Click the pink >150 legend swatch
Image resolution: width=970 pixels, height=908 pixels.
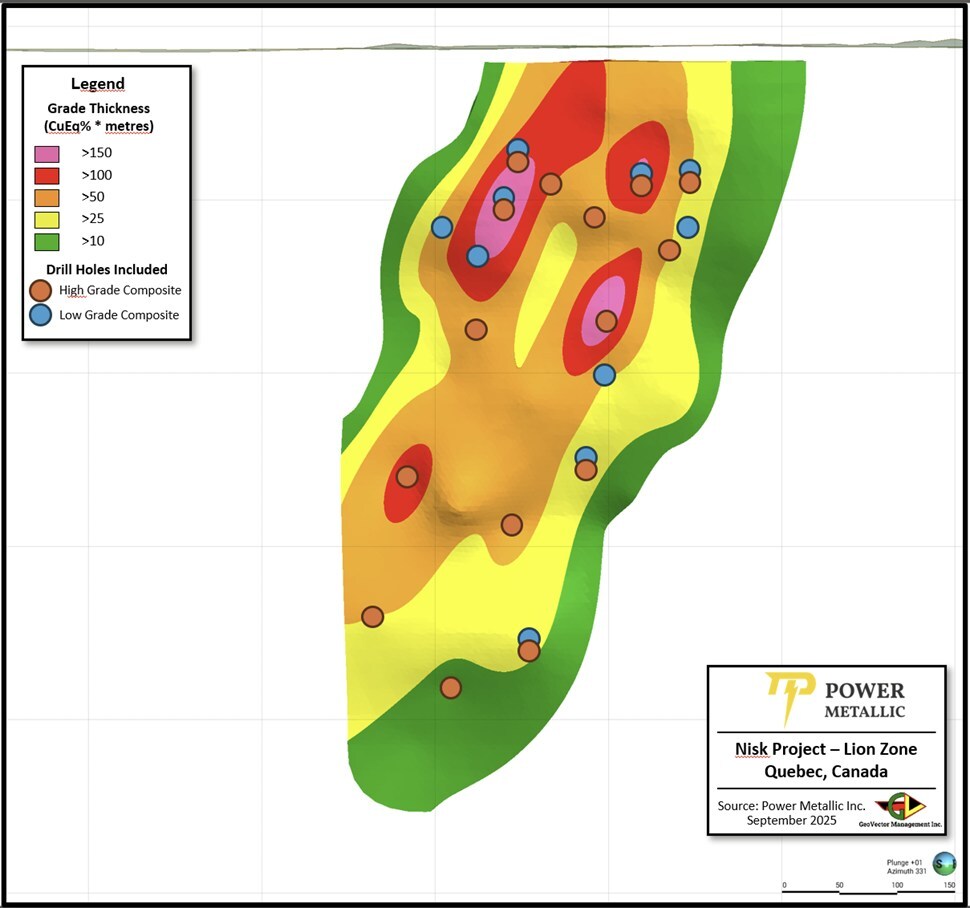(47, 154)
